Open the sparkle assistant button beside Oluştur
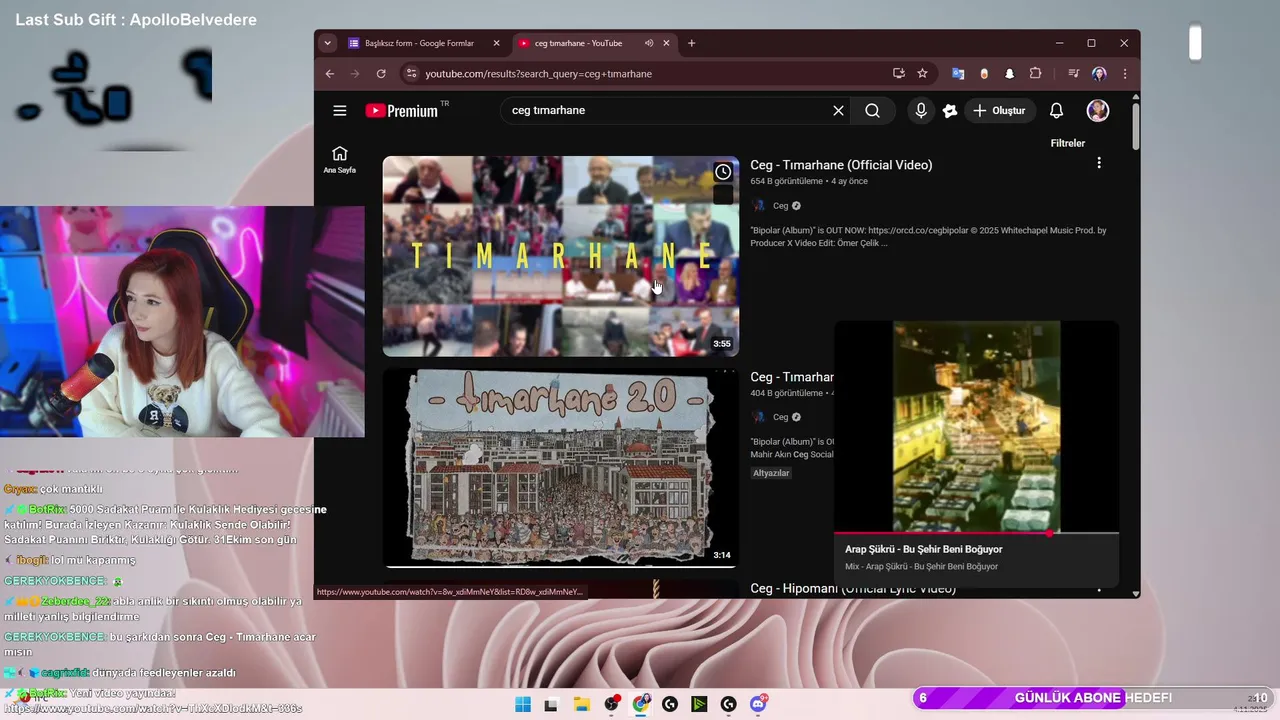This screenshot has width=1280, height=720. tap(950, 111)
